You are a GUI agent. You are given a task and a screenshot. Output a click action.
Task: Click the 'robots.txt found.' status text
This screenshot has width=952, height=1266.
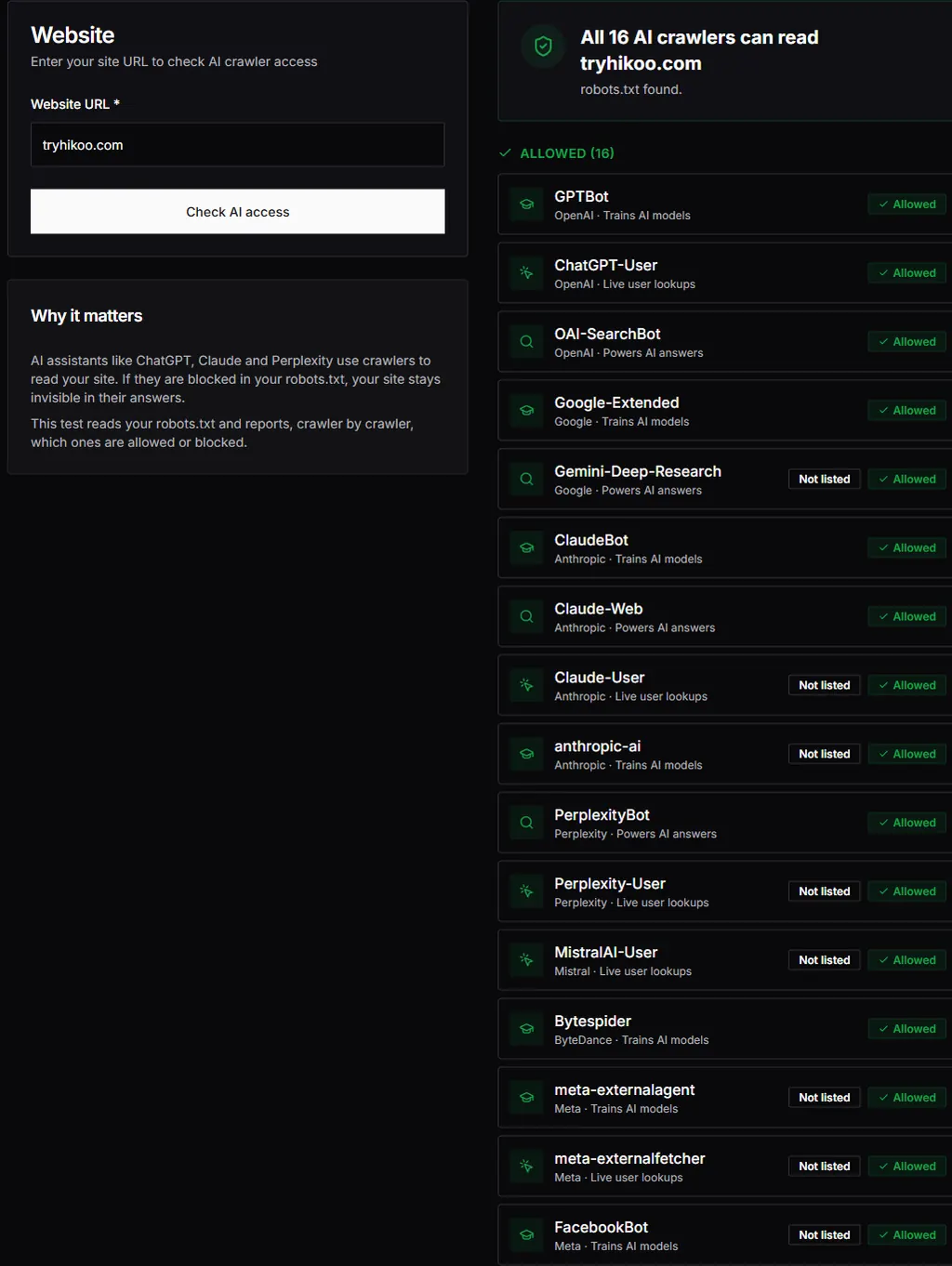pyautogui.click(x=631, y=89)
